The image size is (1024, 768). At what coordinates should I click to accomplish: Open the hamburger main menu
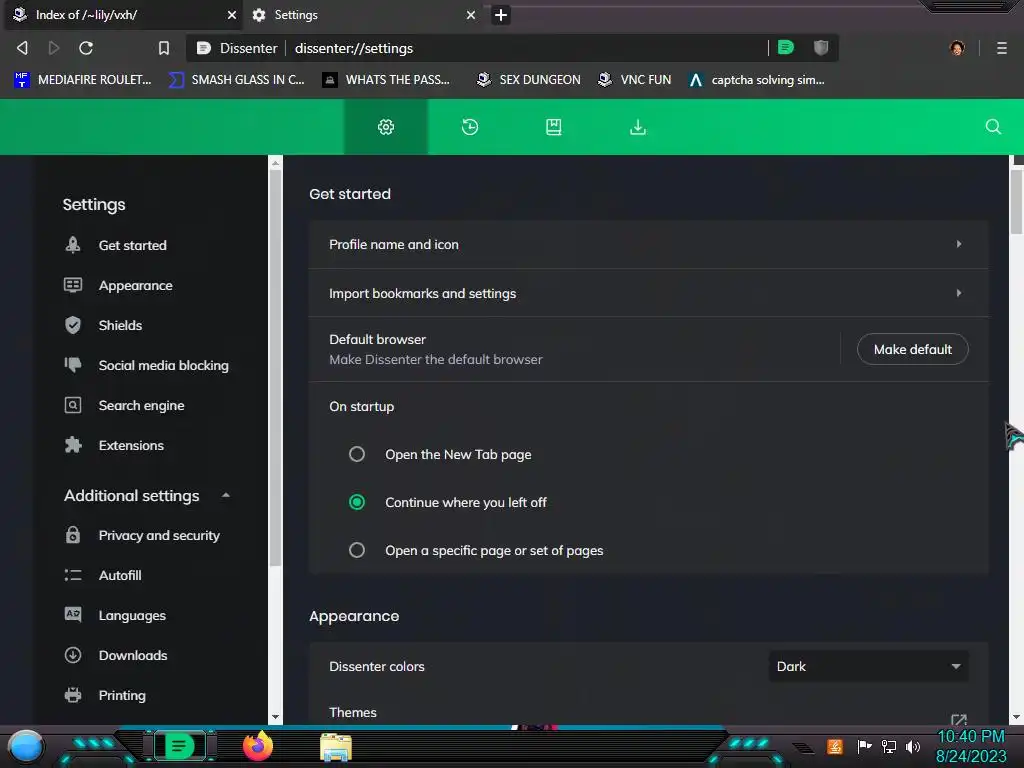click(x=1002, y=48)
